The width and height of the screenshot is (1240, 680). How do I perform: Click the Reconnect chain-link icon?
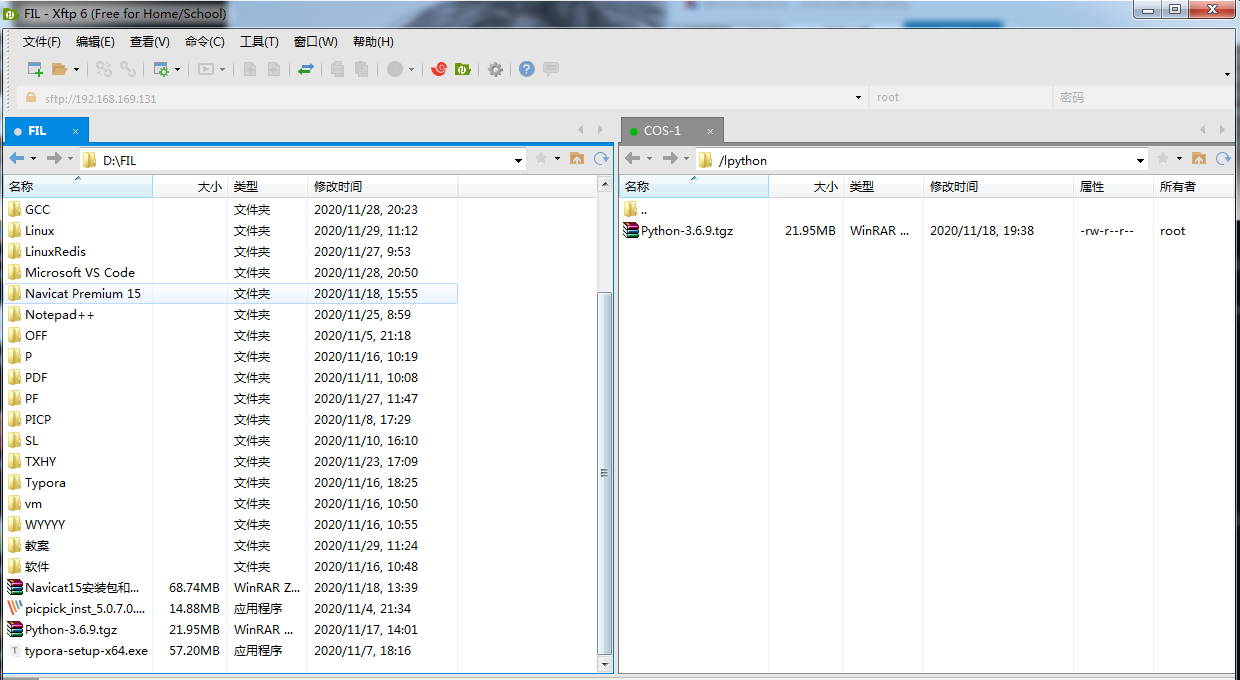(127, 69)
